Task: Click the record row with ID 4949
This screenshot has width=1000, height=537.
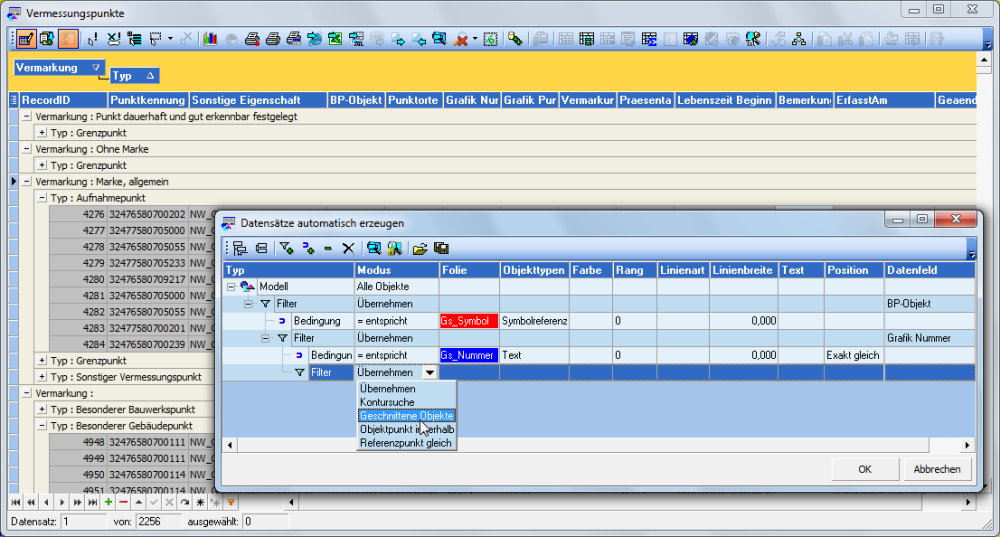Action: click(131, 459)
